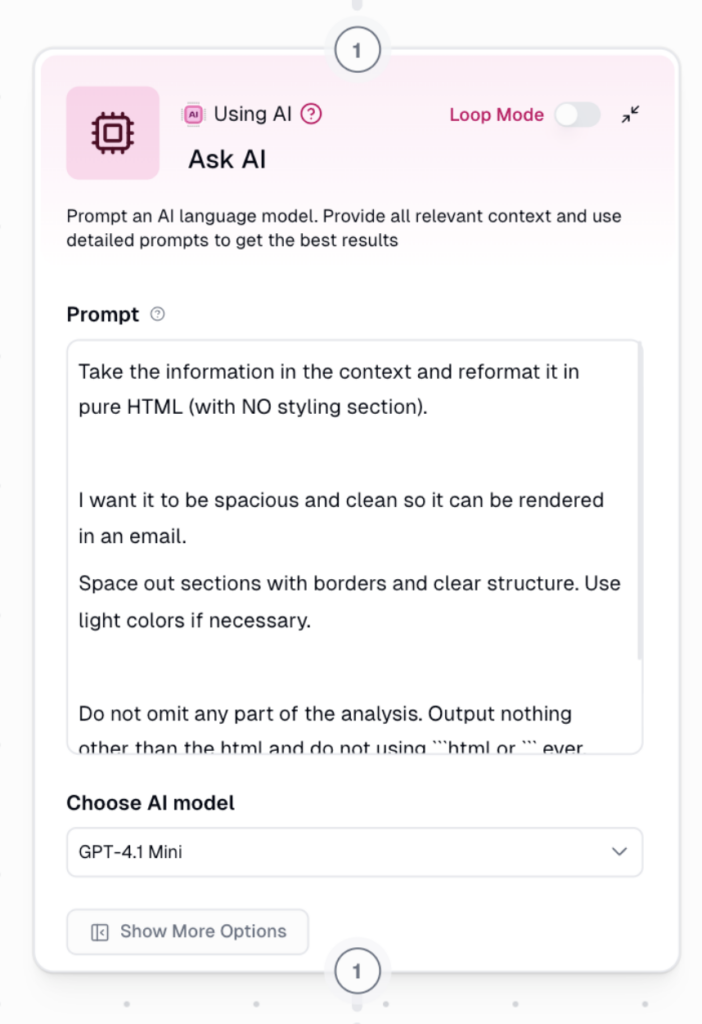Image resolution: width=702 pixels, height=1024 pixels.
Task: Collapse the Ask AI card with arrows icon
Action: click(x=630, y=115)
